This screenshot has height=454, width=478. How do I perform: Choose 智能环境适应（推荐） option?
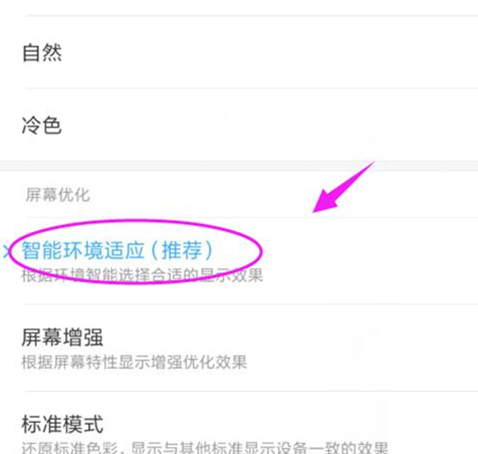tap(239, 261)
